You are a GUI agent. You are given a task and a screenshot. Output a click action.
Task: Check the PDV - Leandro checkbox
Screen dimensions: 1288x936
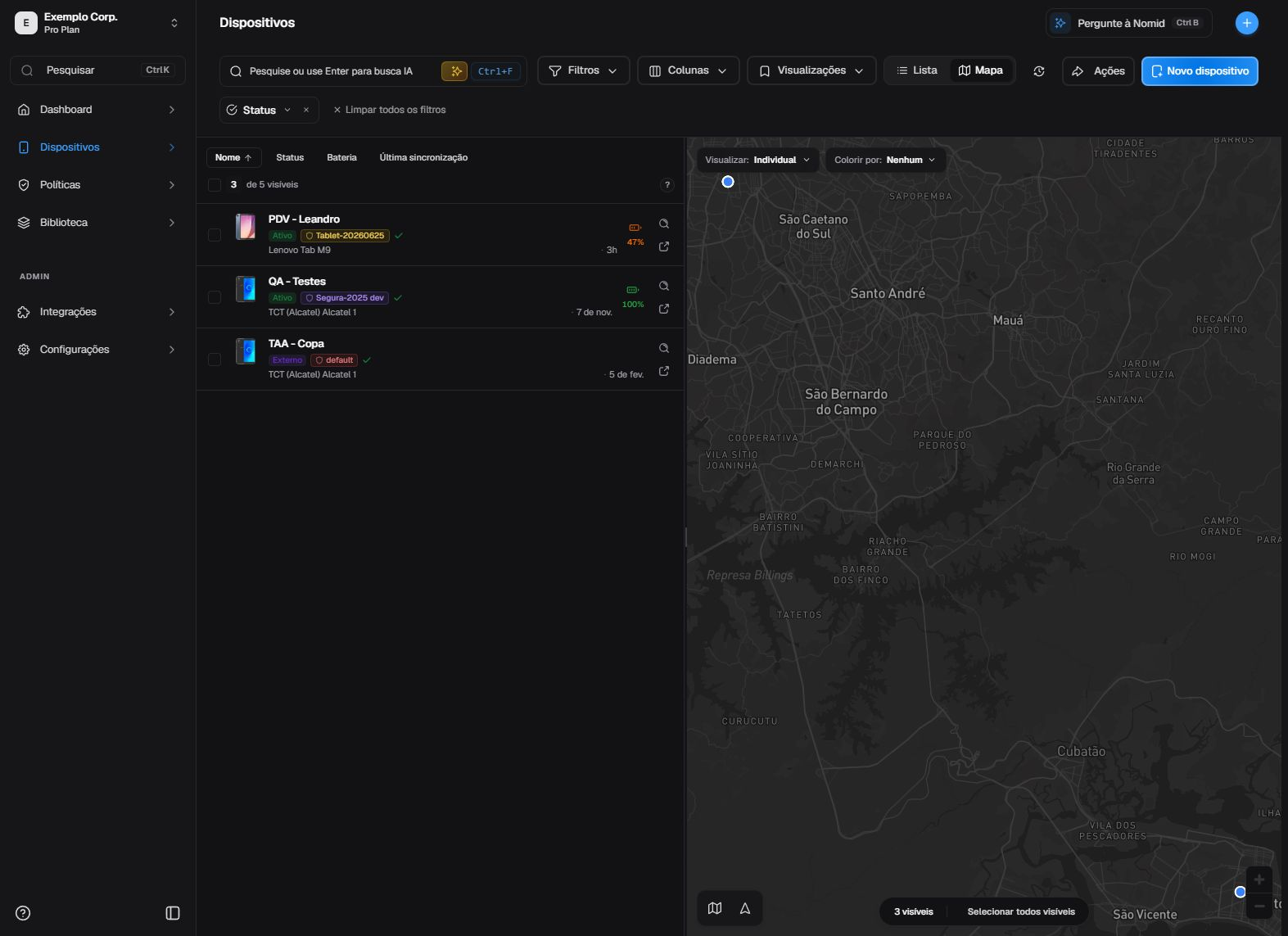pos(215,235)
